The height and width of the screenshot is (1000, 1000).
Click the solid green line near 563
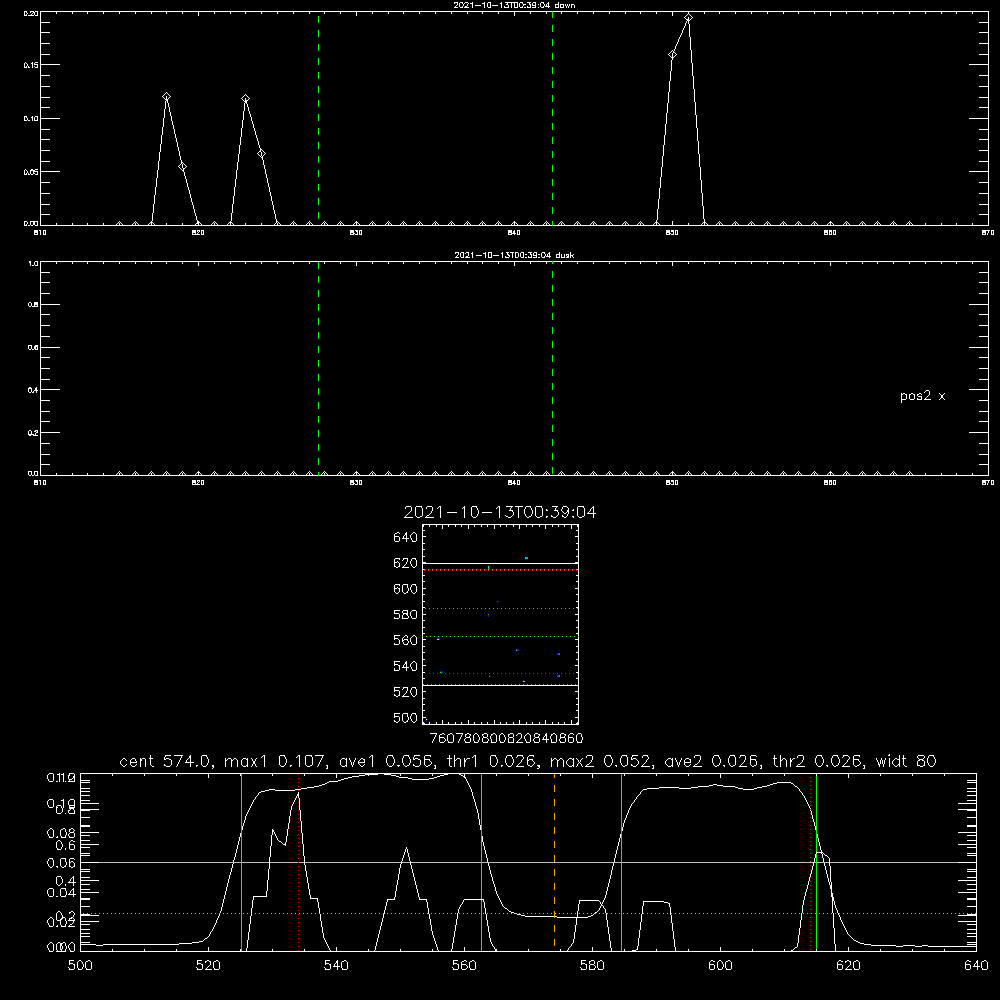482,861
